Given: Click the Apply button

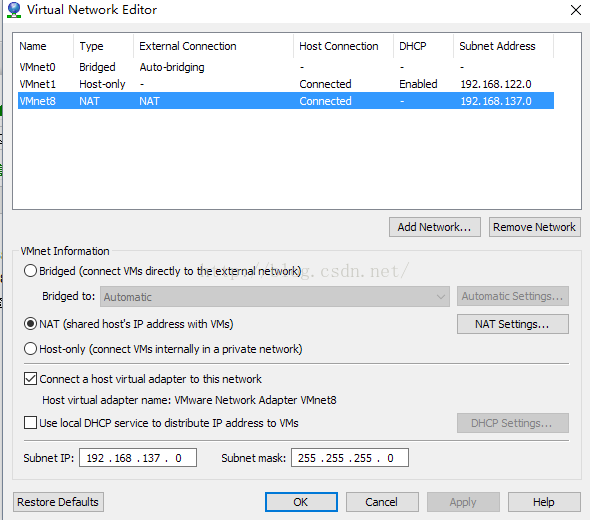Looking at the screenshot, I should (463, 502).
